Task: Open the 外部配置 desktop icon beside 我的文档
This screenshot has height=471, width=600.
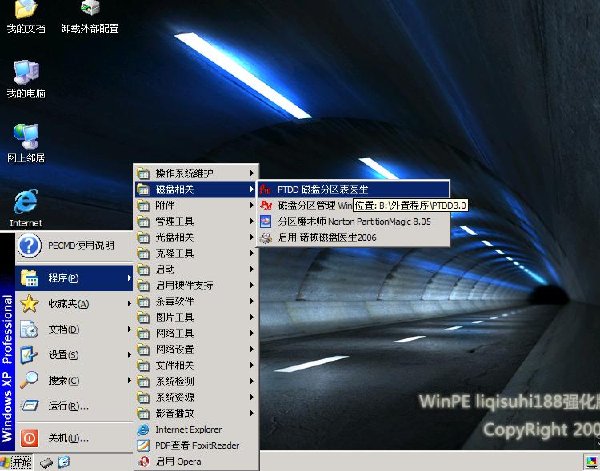Action: (x=90, y=16)
